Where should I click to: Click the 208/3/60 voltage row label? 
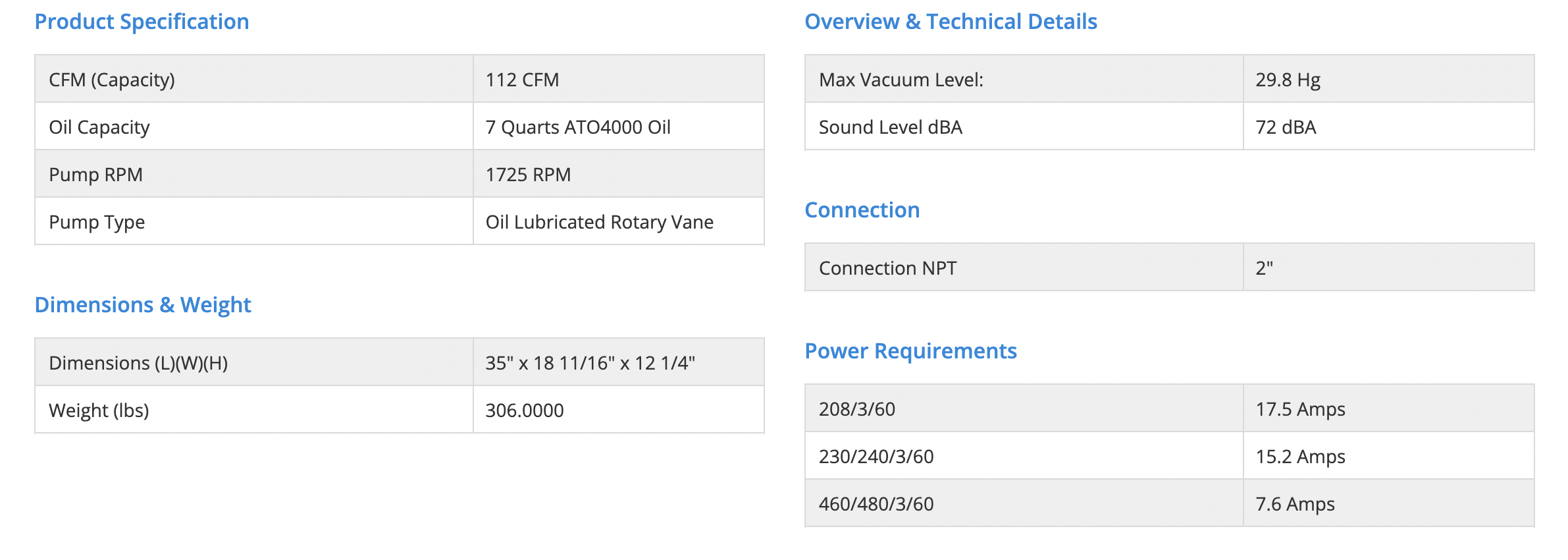pos(856,409)
